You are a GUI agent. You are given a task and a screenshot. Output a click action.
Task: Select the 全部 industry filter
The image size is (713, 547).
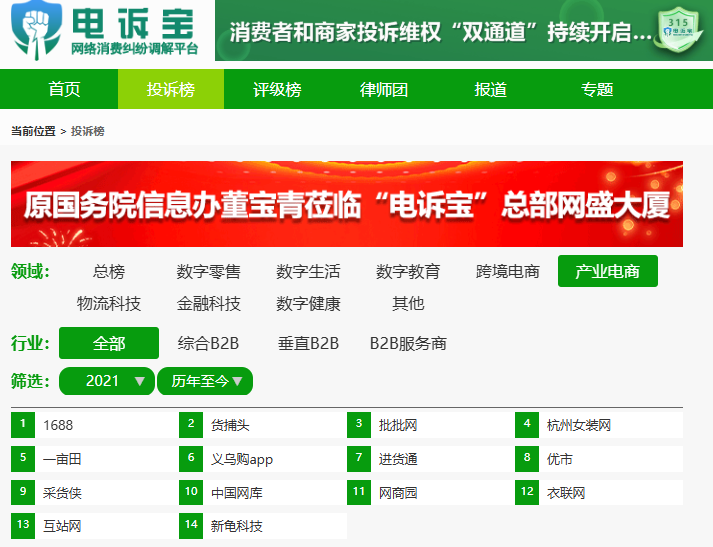click(109, 343)
